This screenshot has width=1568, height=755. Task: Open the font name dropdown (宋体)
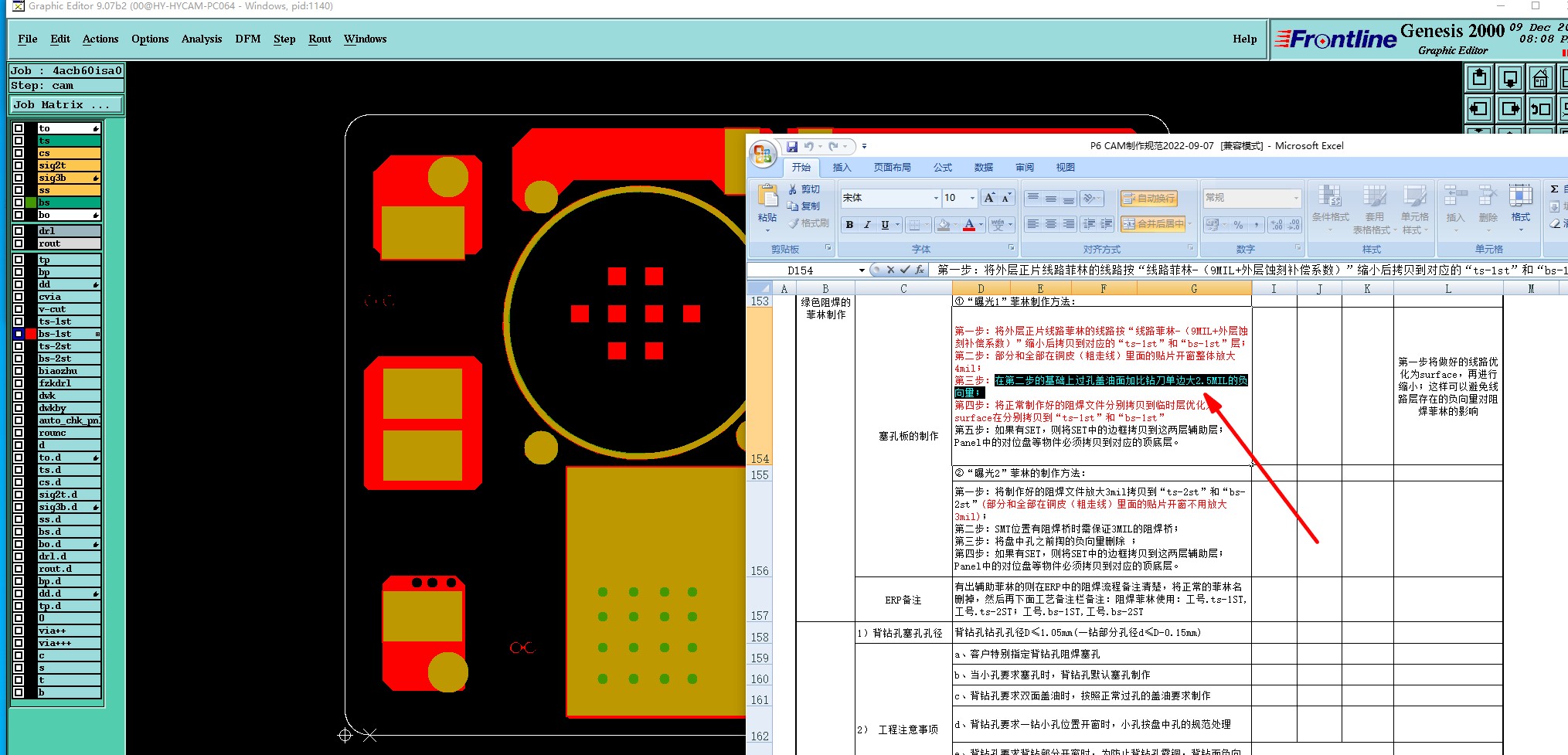(x=936, y=199)
